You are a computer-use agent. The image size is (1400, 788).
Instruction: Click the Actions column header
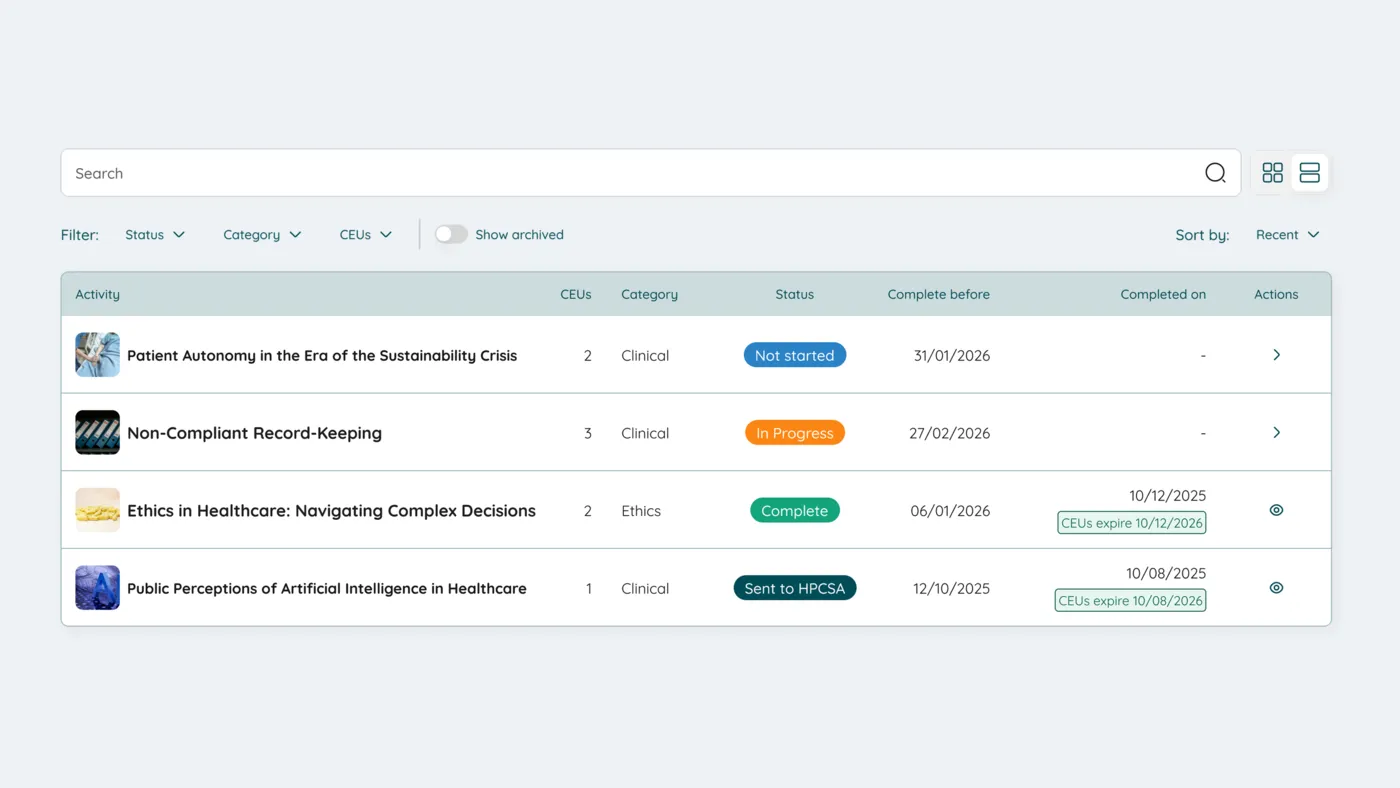pos(1276,294)
